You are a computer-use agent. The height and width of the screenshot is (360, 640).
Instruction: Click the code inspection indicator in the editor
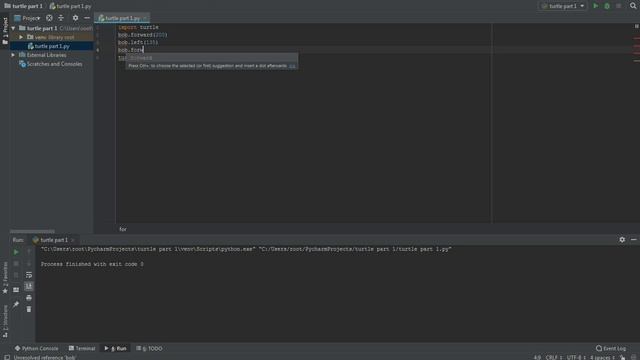pyautogui.click(x=636, y=26)
